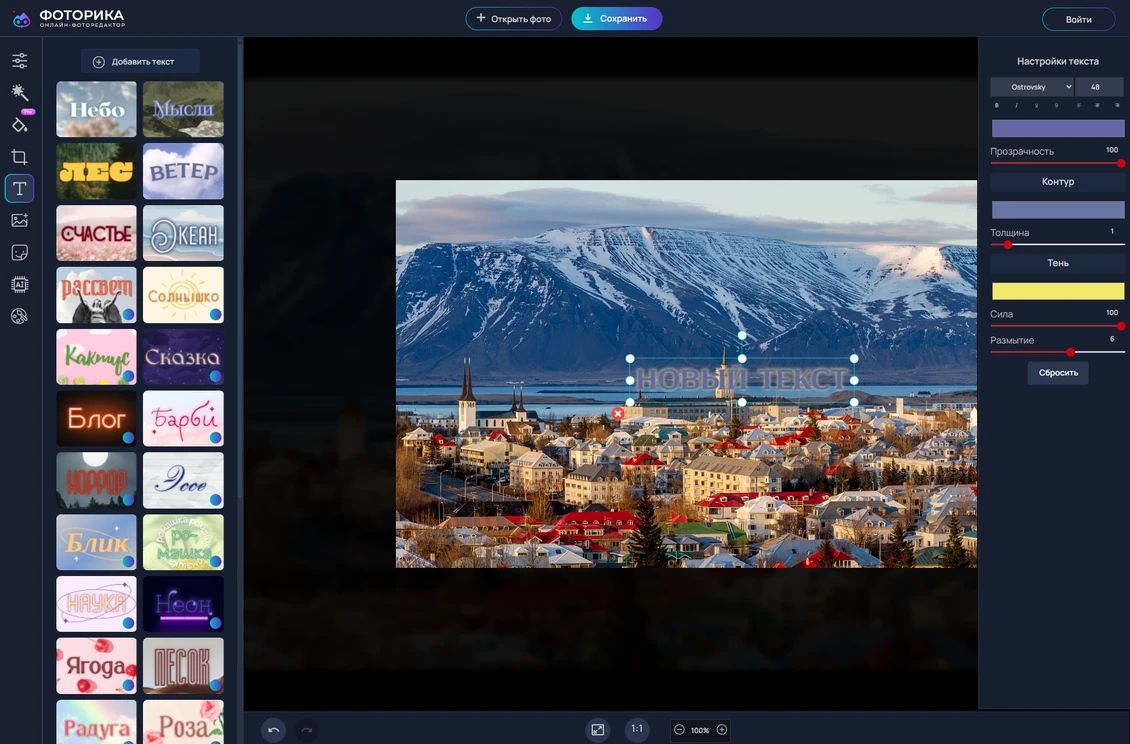The width and height of the screenshot is (1130, 744).
Task: Click the Сохранить button in top bar
Action: (616, 19)
